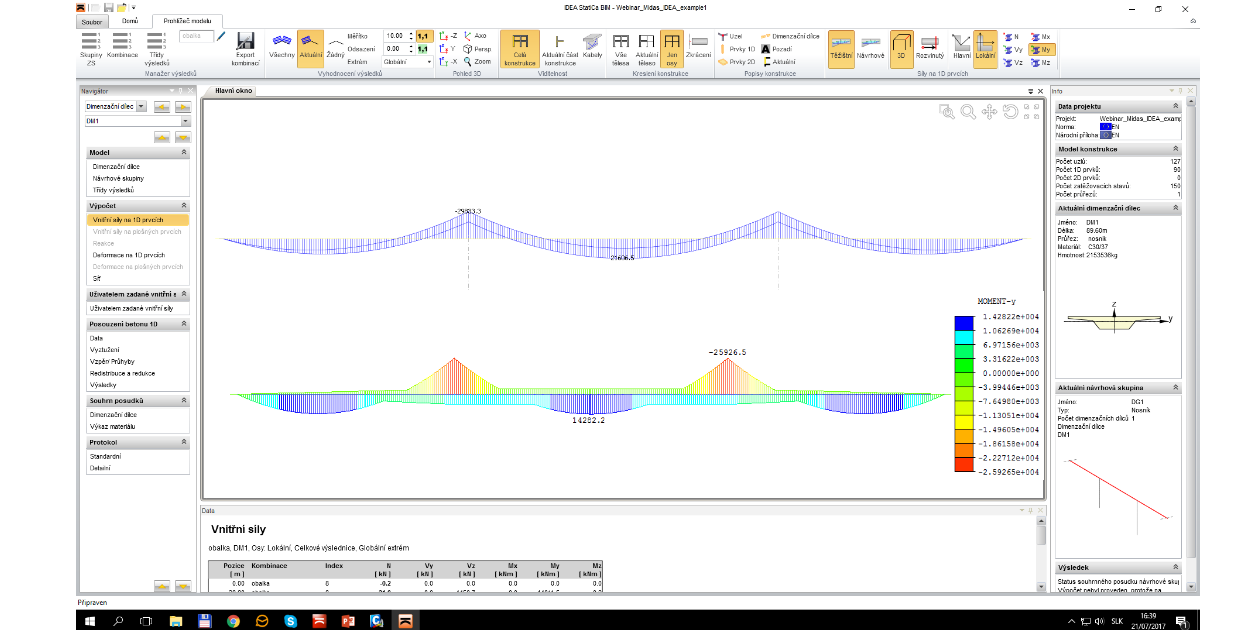Open the Domů ribbon tab
1260x630 pixels.
130,20
